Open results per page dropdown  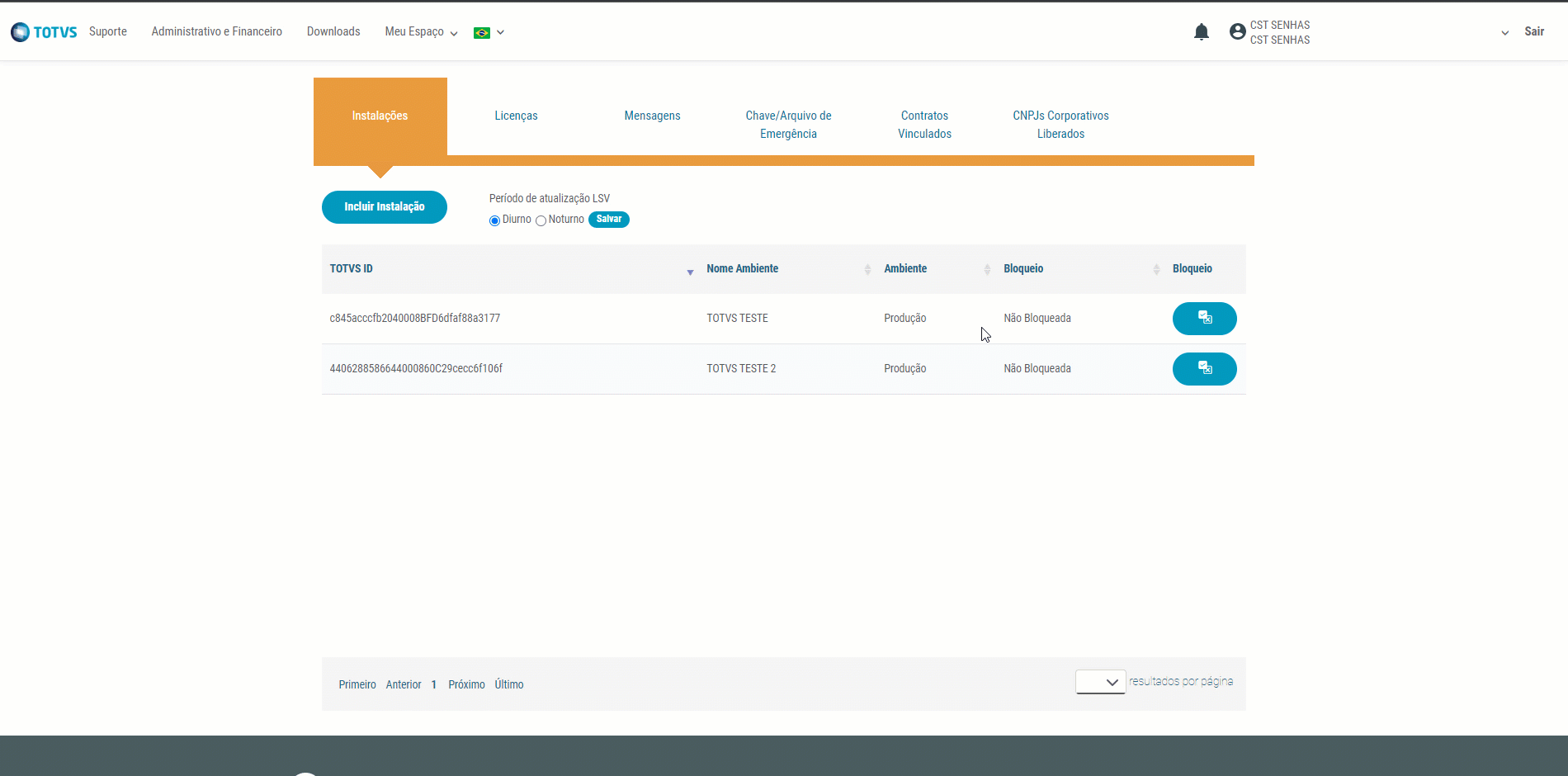coord(1100,682)
